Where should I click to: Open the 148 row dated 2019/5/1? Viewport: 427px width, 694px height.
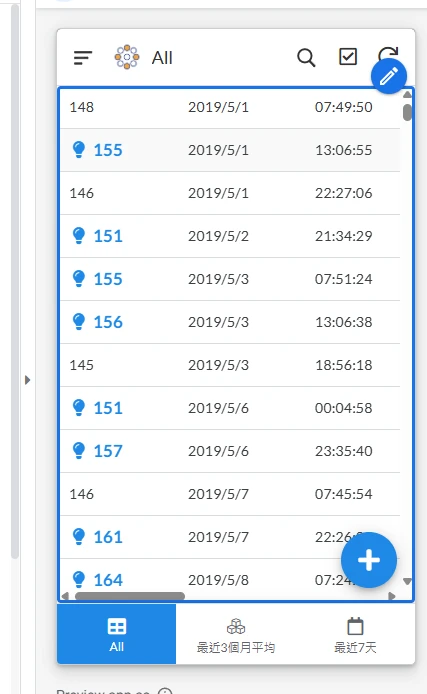[x=230, y=107]
